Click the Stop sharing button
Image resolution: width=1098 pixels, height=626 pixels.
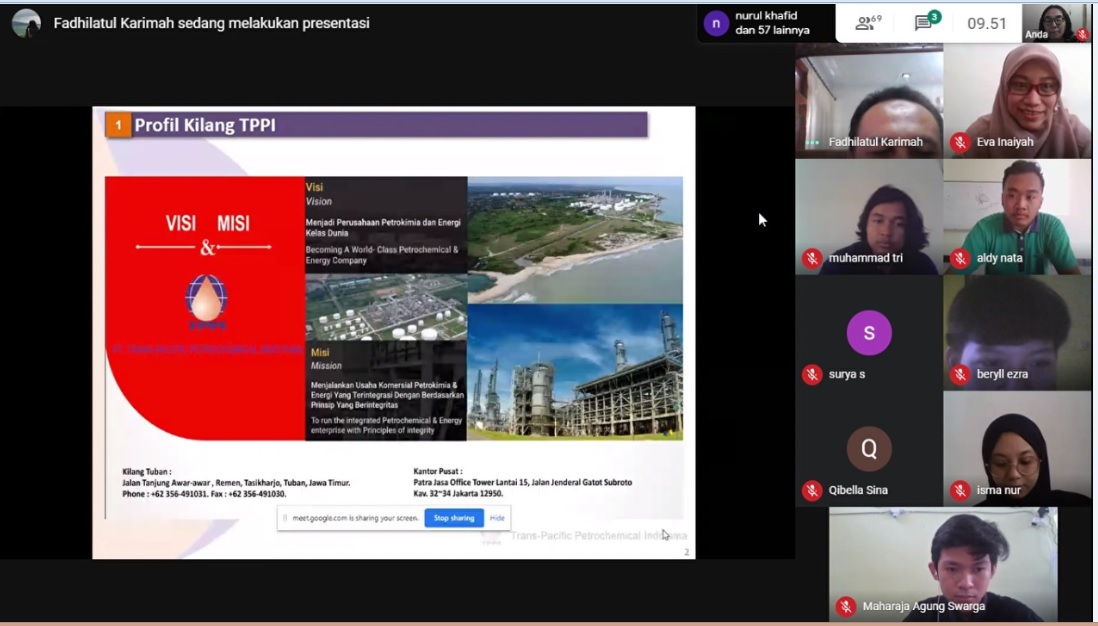[x=454, y=518]
